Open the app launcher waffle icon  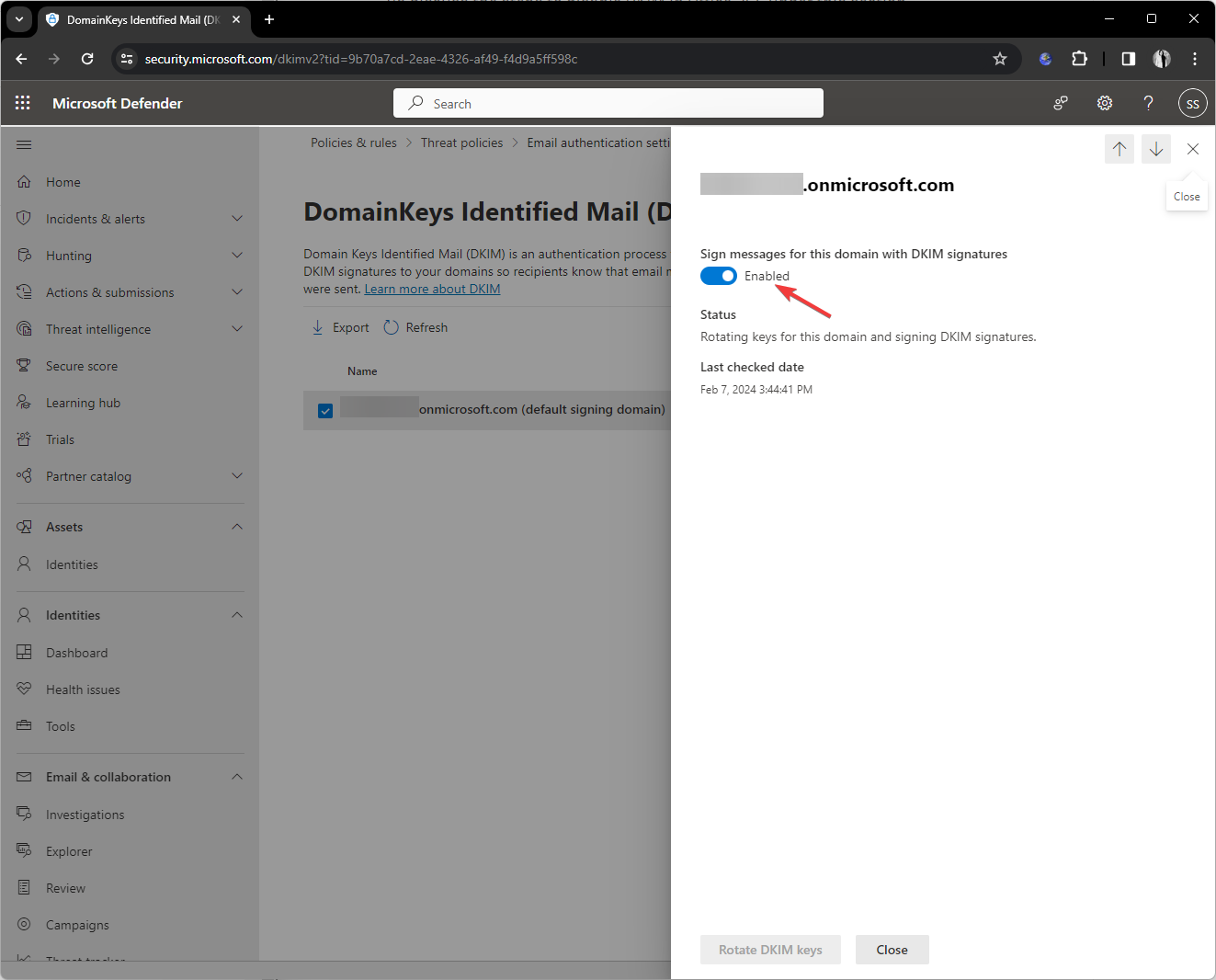pyautogui.click(x=23, y=103)
